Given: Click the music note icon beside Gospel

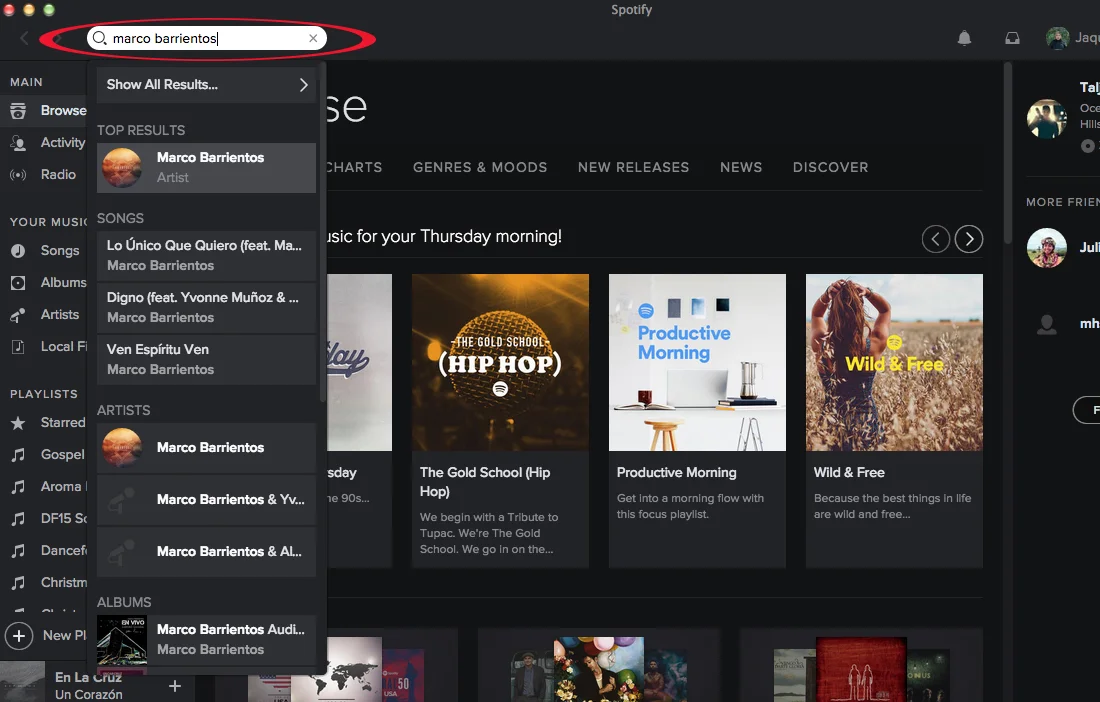Looking at the screenshot, I should click(x=18, y=454).
